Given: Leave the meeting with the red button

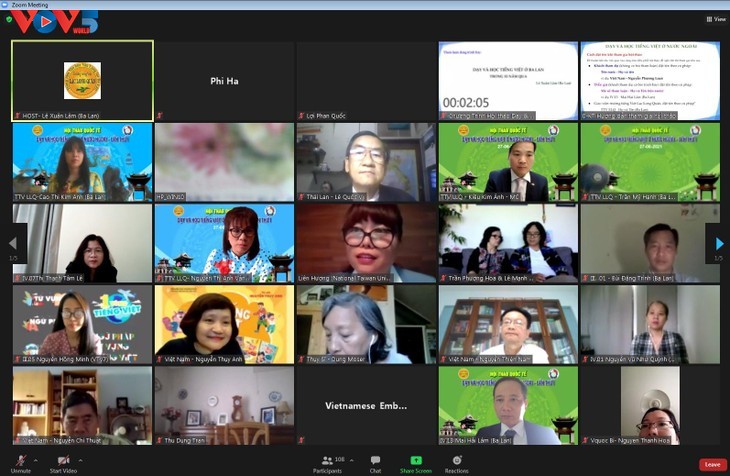Looking at the screenshot, I should click(712, 464).
